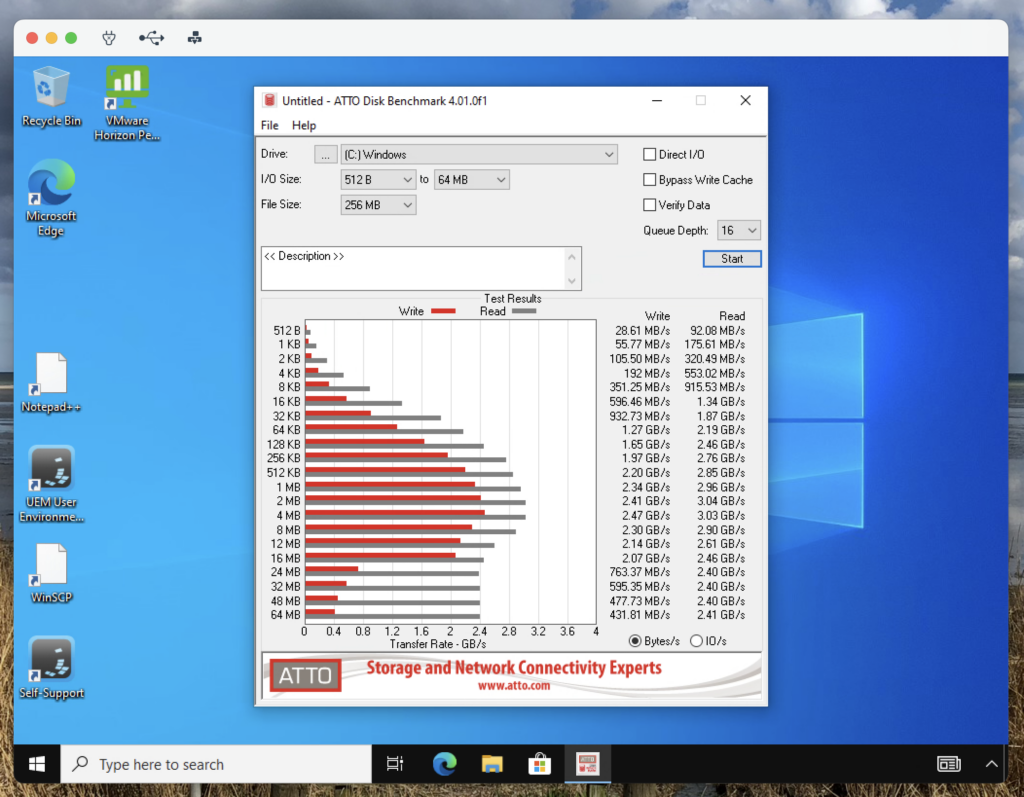
Task: Click the 512 B read result 92.08 MB/s
Action: tap(717, 331)
